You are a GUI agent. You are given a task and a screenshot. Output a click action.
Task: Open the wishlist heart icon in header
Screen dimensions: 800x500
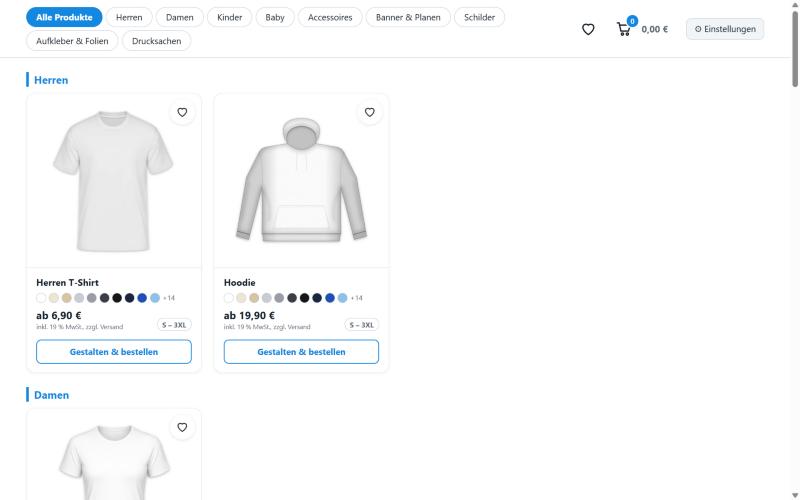588,29
